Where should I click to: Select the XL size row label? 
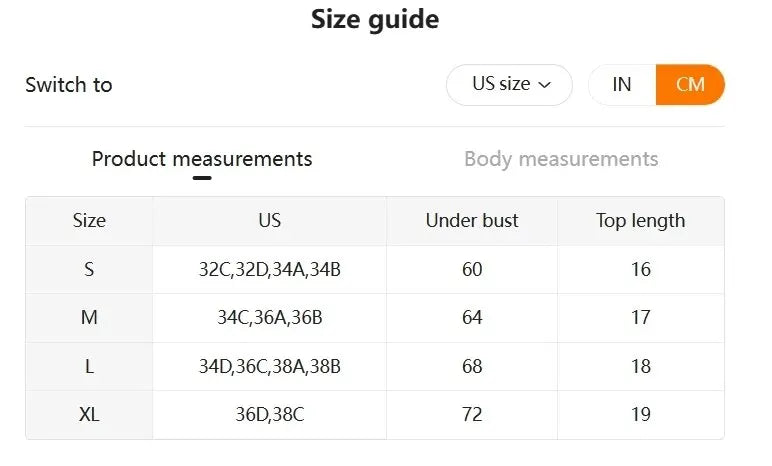click(89, 414)
